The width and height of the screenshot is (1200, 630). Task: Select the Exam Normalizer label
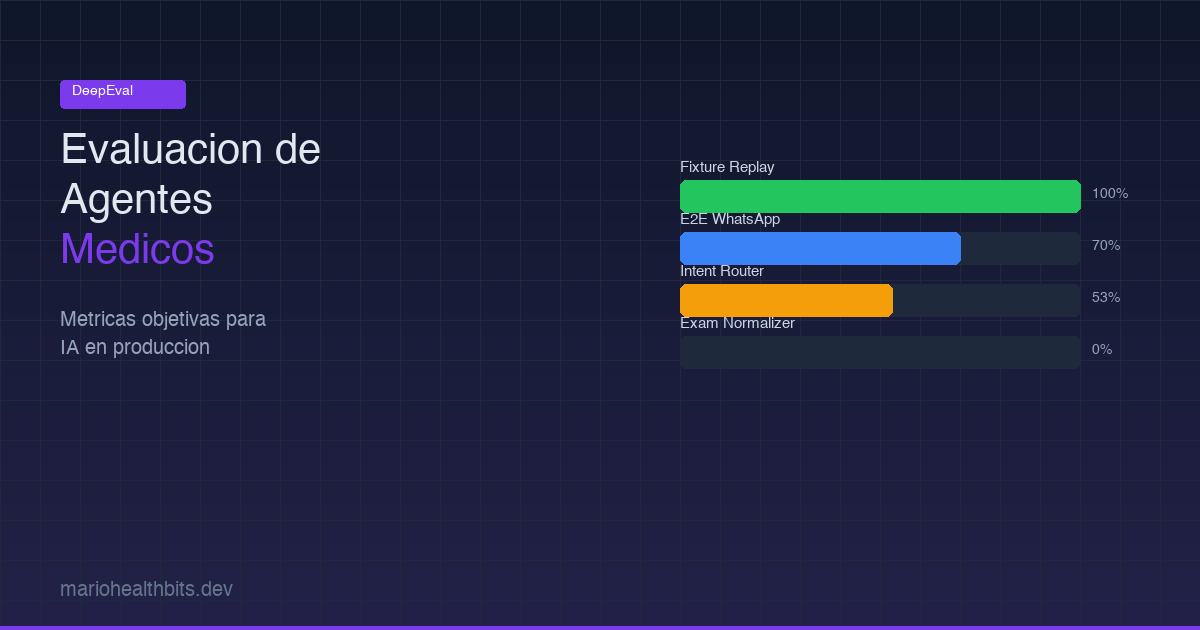[x=738, y=323]
